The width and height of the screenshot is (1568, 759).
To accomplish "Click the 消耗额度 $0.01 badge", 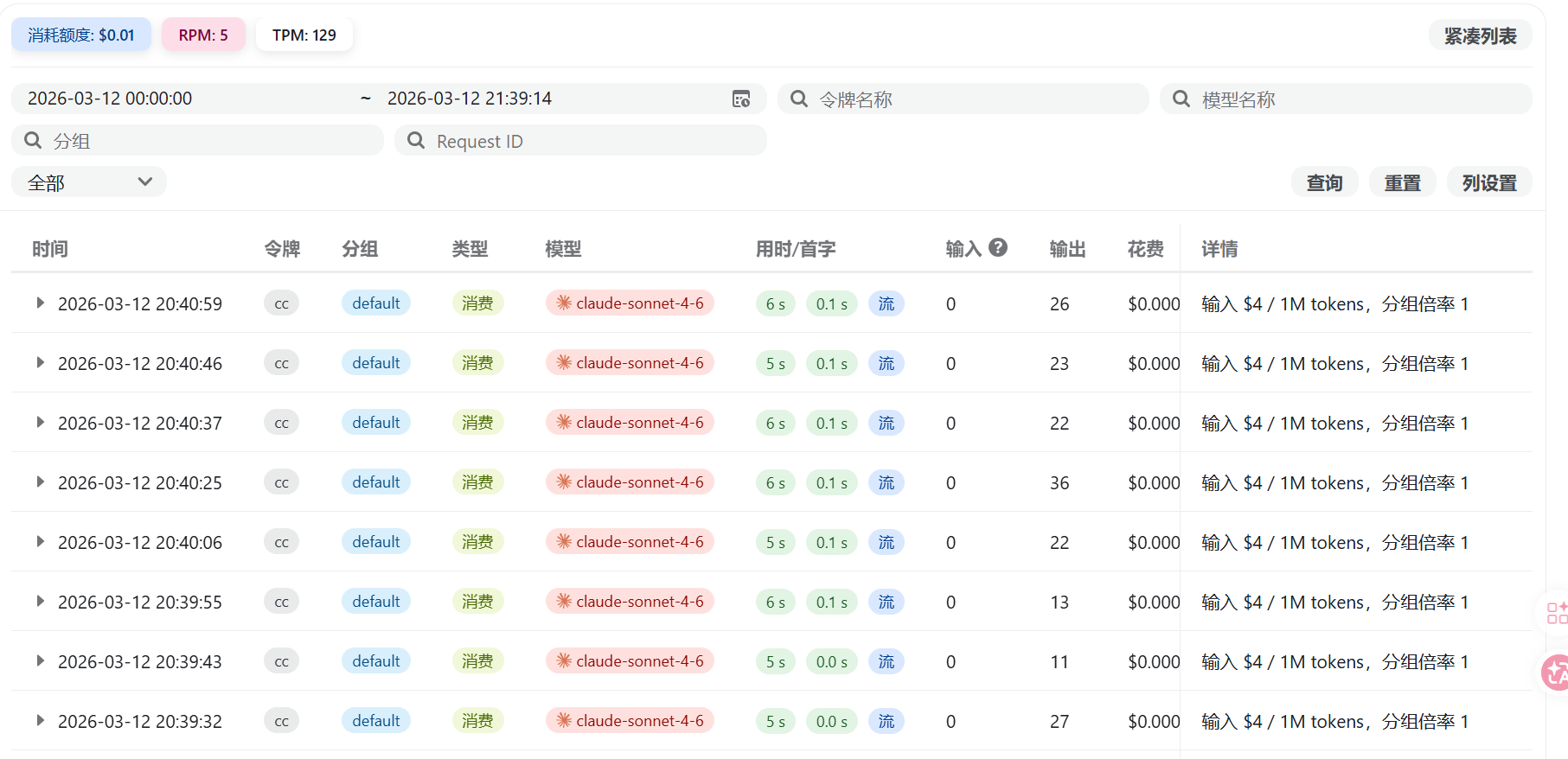I will pyautogui.click(x=81, y=35).
